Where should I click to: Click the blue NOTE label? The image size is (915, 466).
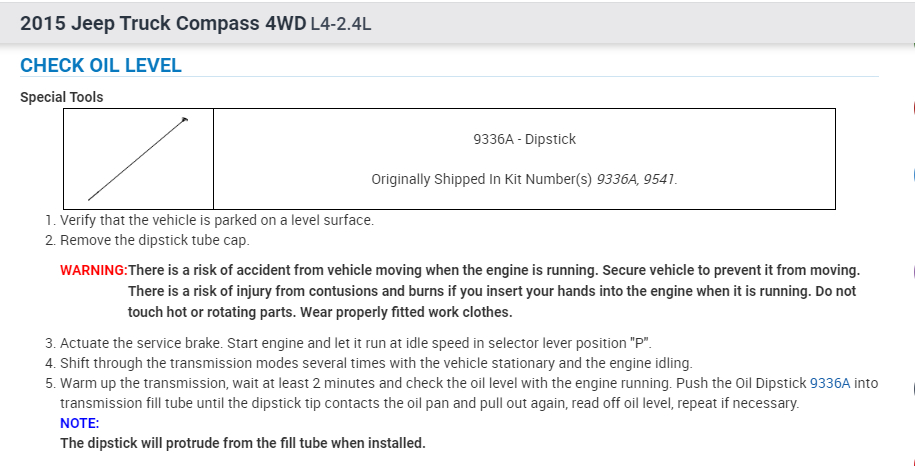pyautogui.click(x=79, y=423)
